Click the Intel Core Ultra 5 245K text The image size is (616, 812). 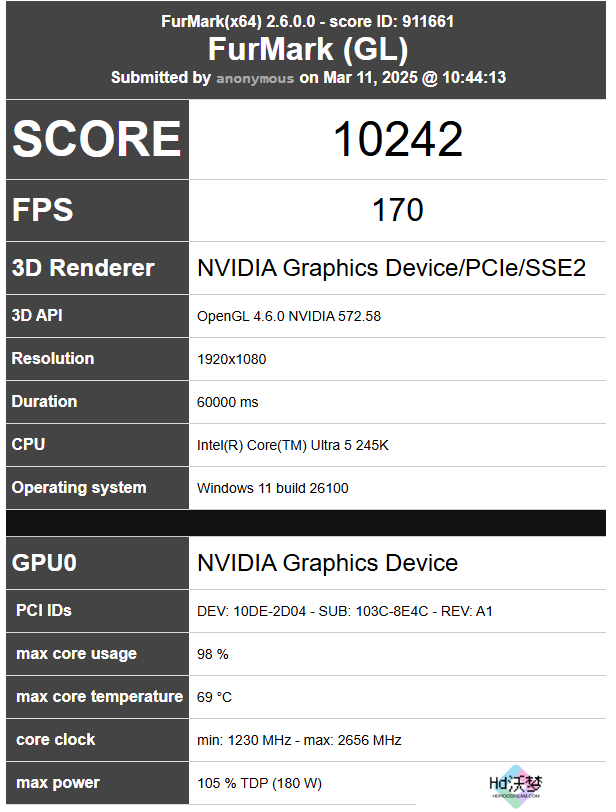coord(292,445)
